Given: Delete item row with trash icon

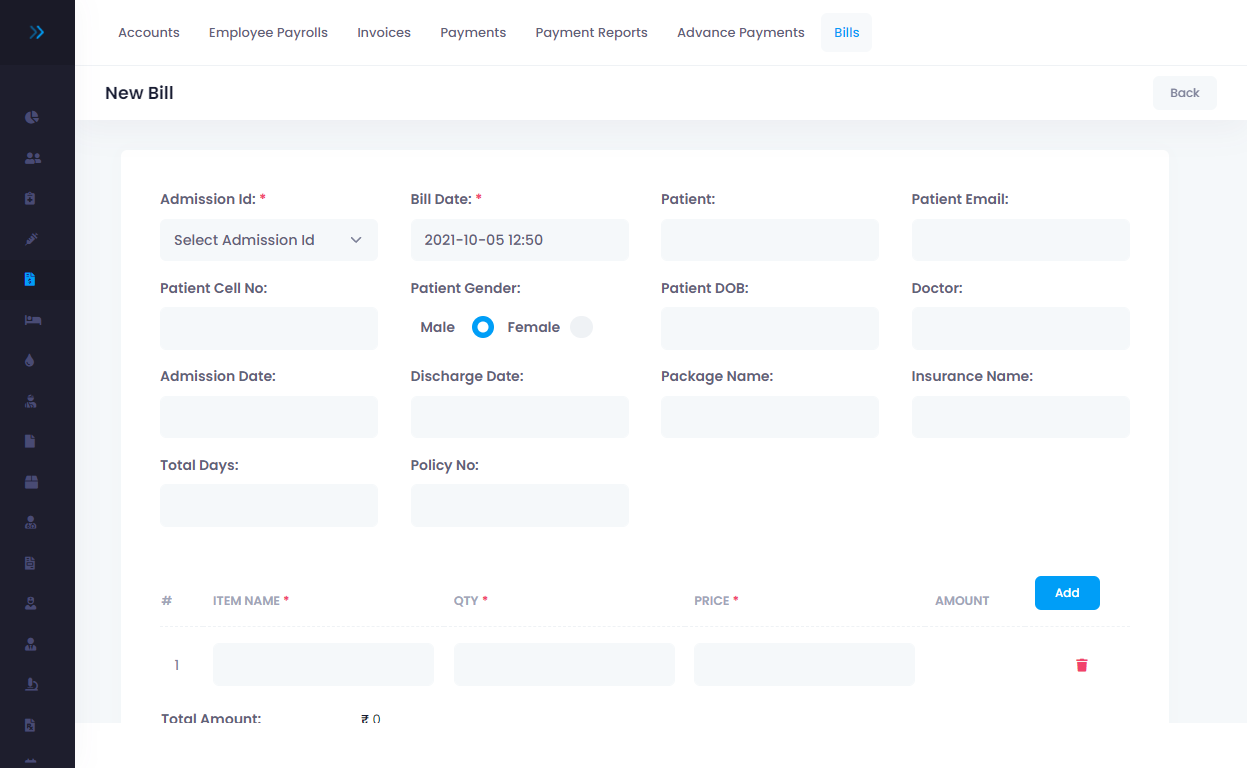Looking at the screenshot, I should click(1081, 665).
